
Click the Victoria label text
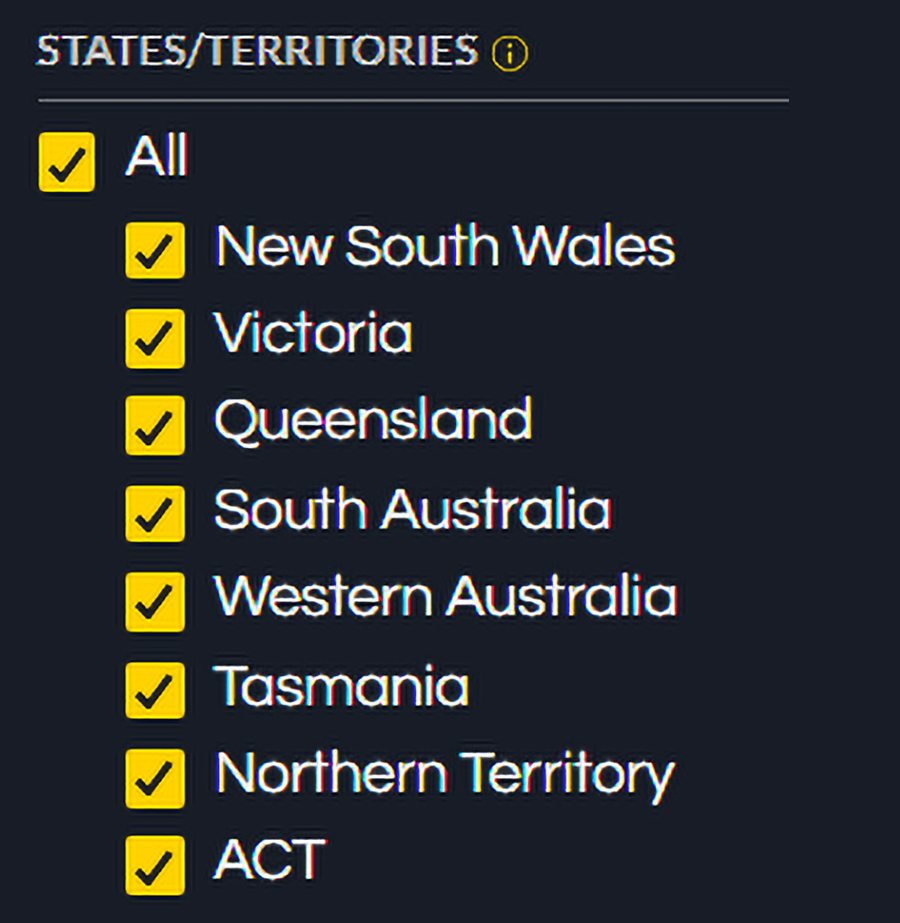point(313,334)
